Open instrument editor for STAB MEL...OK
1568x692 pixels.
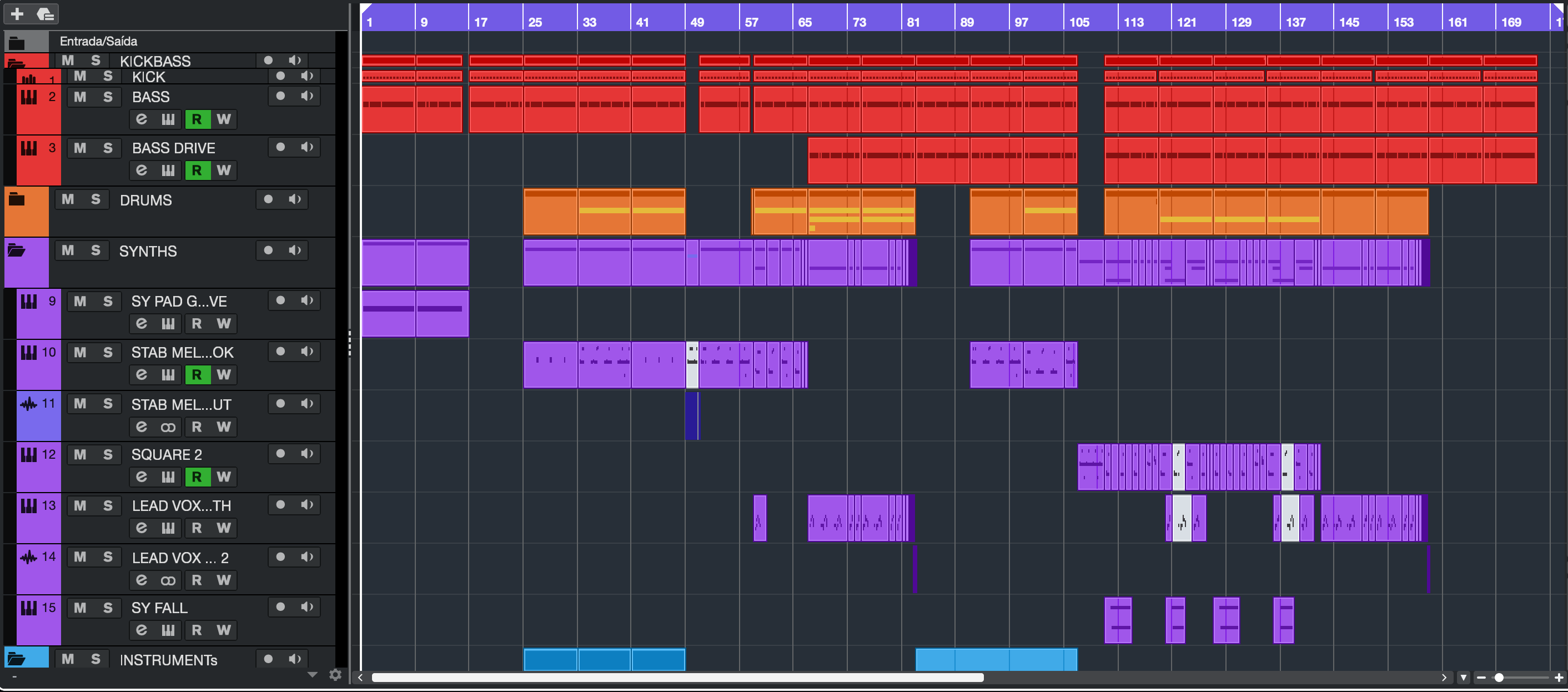(169, 375)
